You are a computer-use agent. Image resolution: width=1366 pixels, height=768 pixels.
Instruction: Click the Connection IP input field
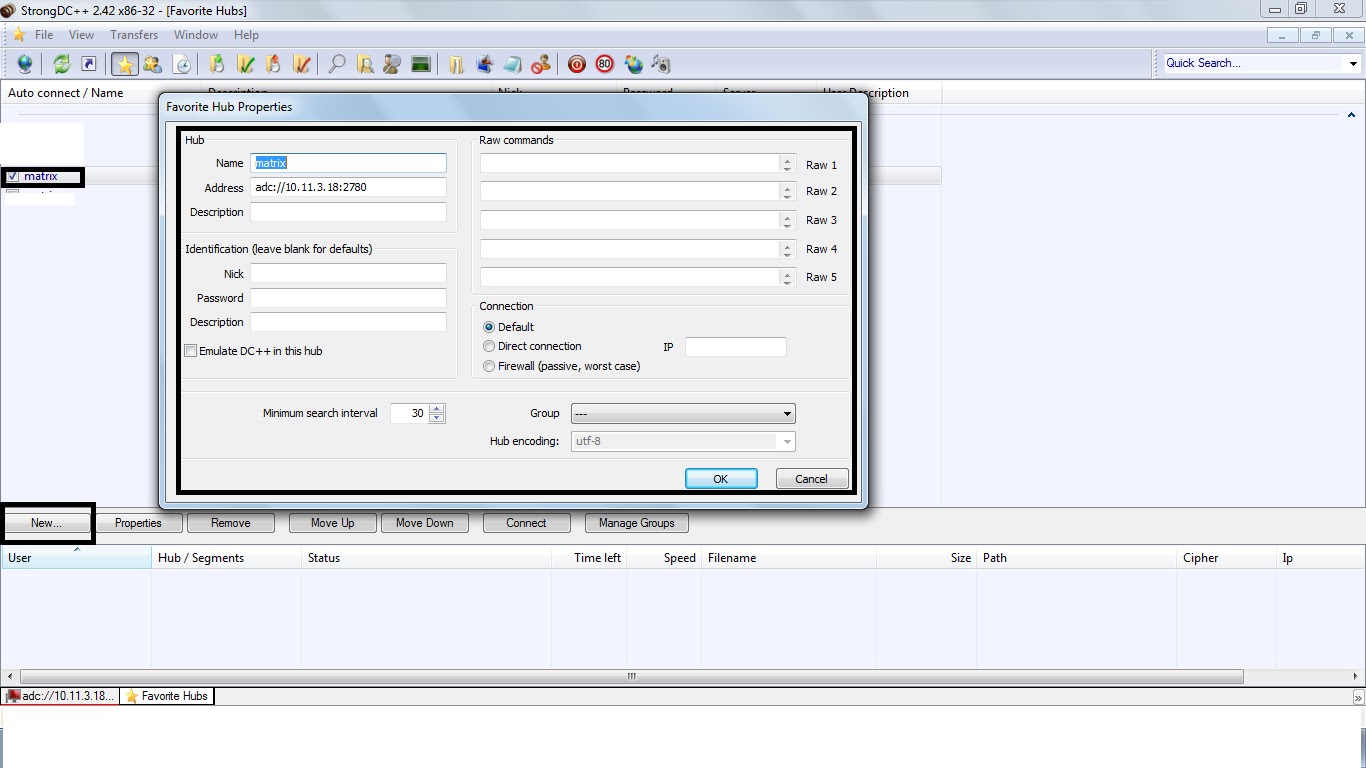(x=736, y=347)
